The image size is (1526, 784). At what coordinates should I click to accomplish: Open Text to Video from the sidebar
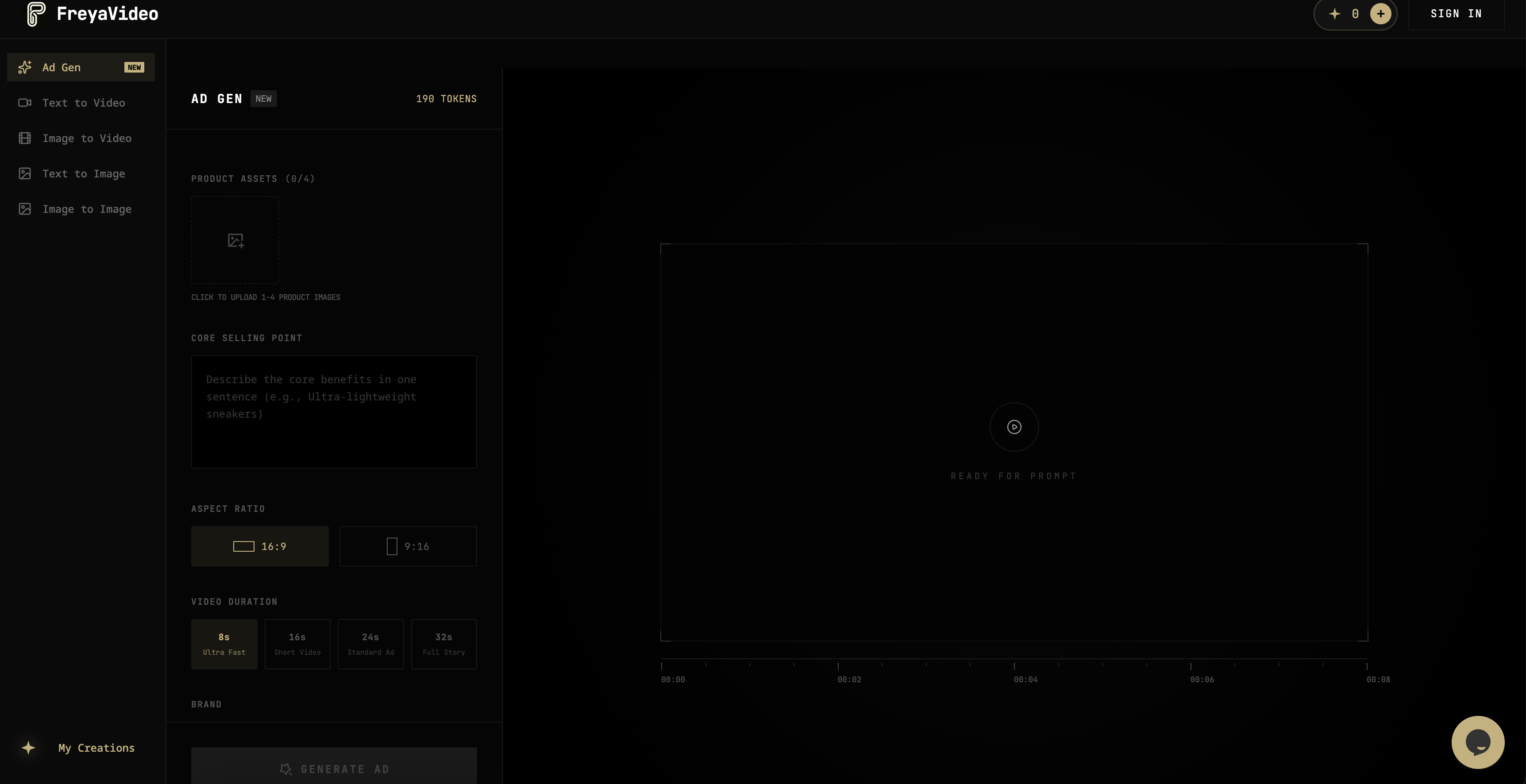pos(84,103)
